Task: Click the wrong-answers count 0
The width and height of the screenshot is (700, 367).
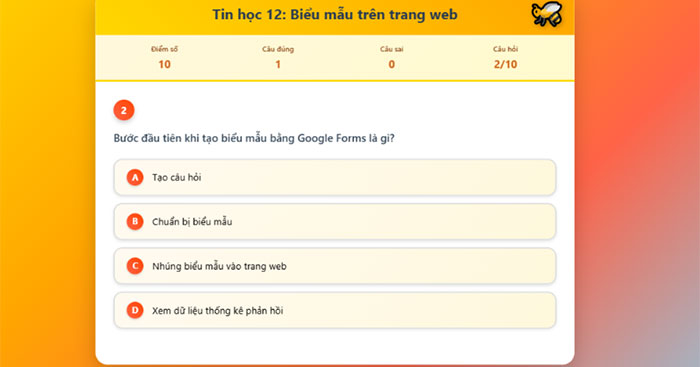Action: [392, 64]
